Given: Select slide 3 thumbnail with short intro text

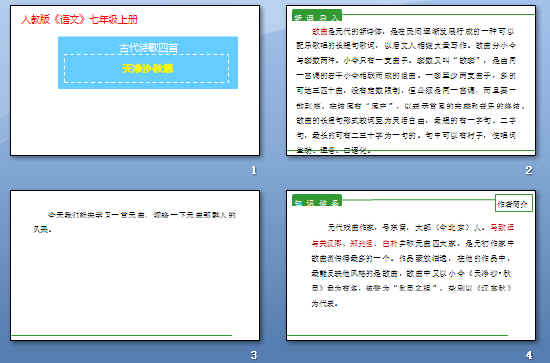Looking at the screenshot, I should (135, 265).
